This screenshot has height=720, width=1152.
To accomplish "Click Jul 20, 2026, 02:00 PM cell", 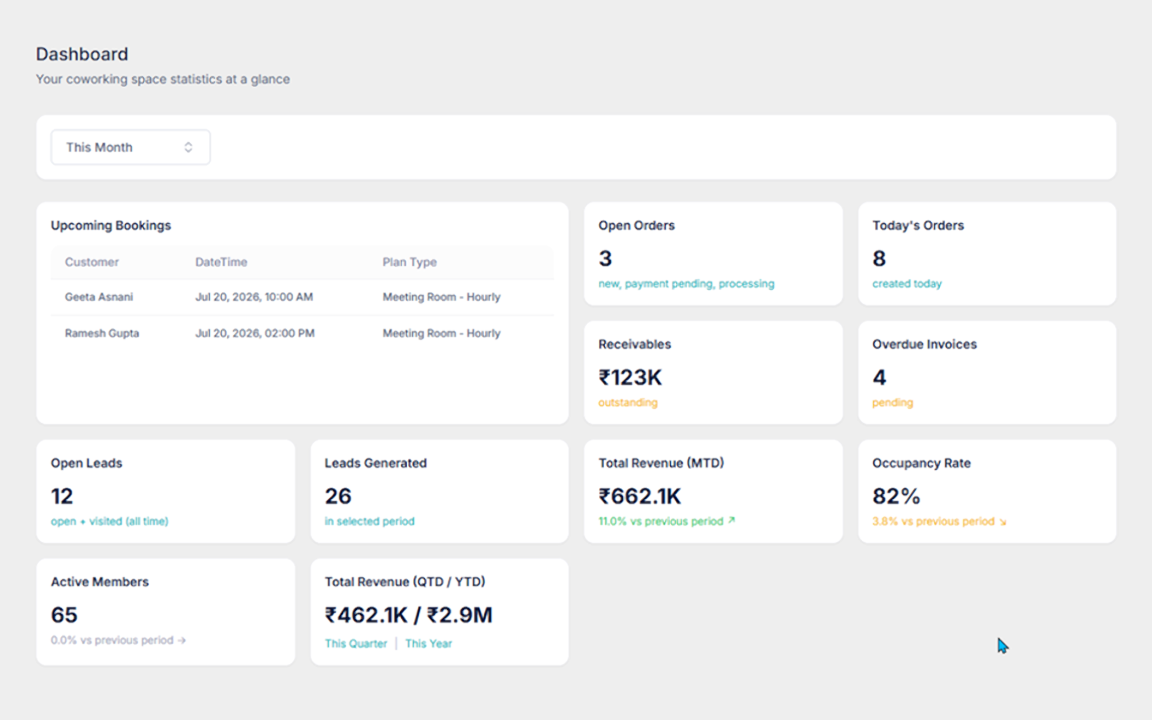I will 255,333.
